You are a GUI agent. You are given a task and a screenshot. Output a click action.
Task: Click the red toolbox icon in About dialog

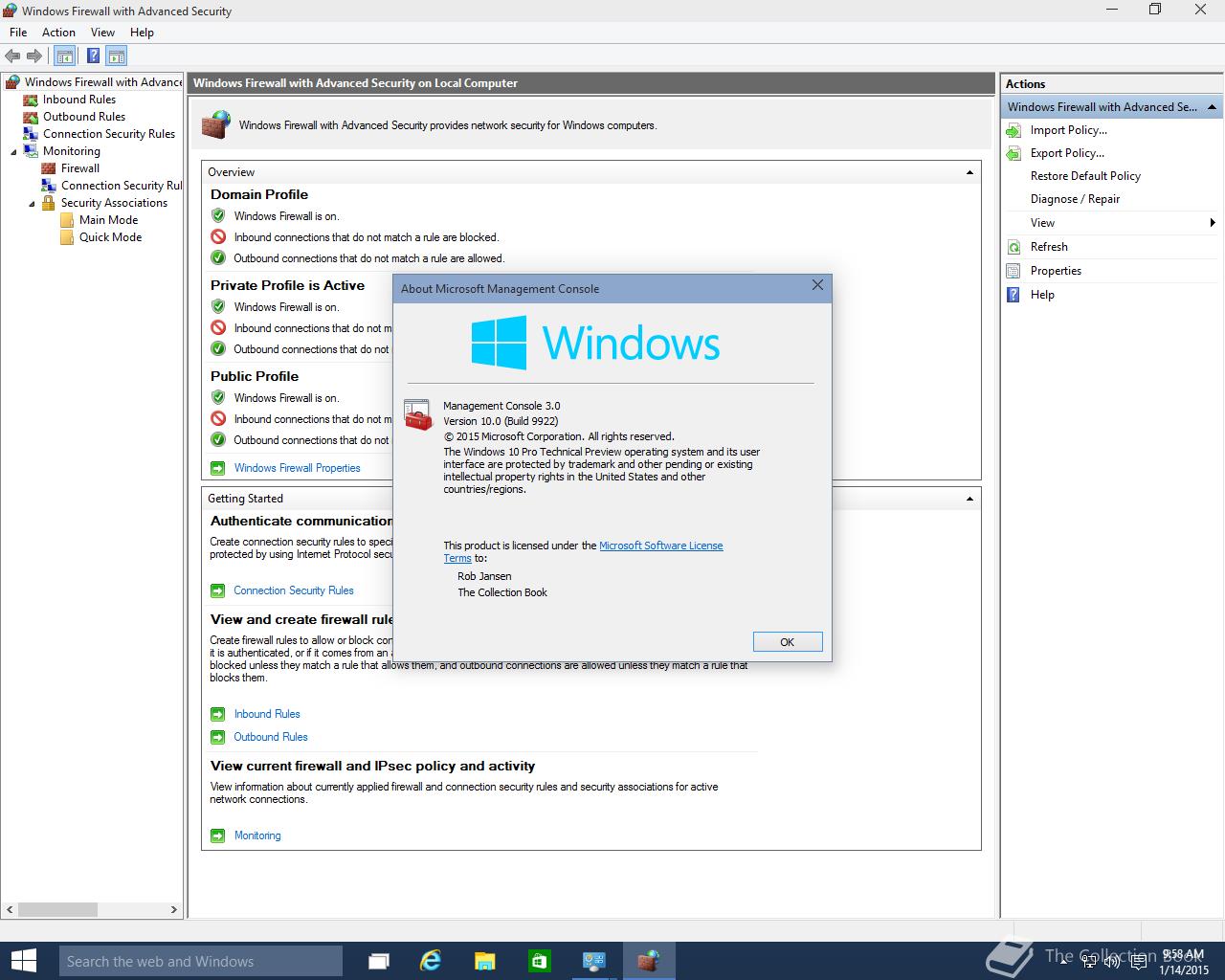[418, 414]
